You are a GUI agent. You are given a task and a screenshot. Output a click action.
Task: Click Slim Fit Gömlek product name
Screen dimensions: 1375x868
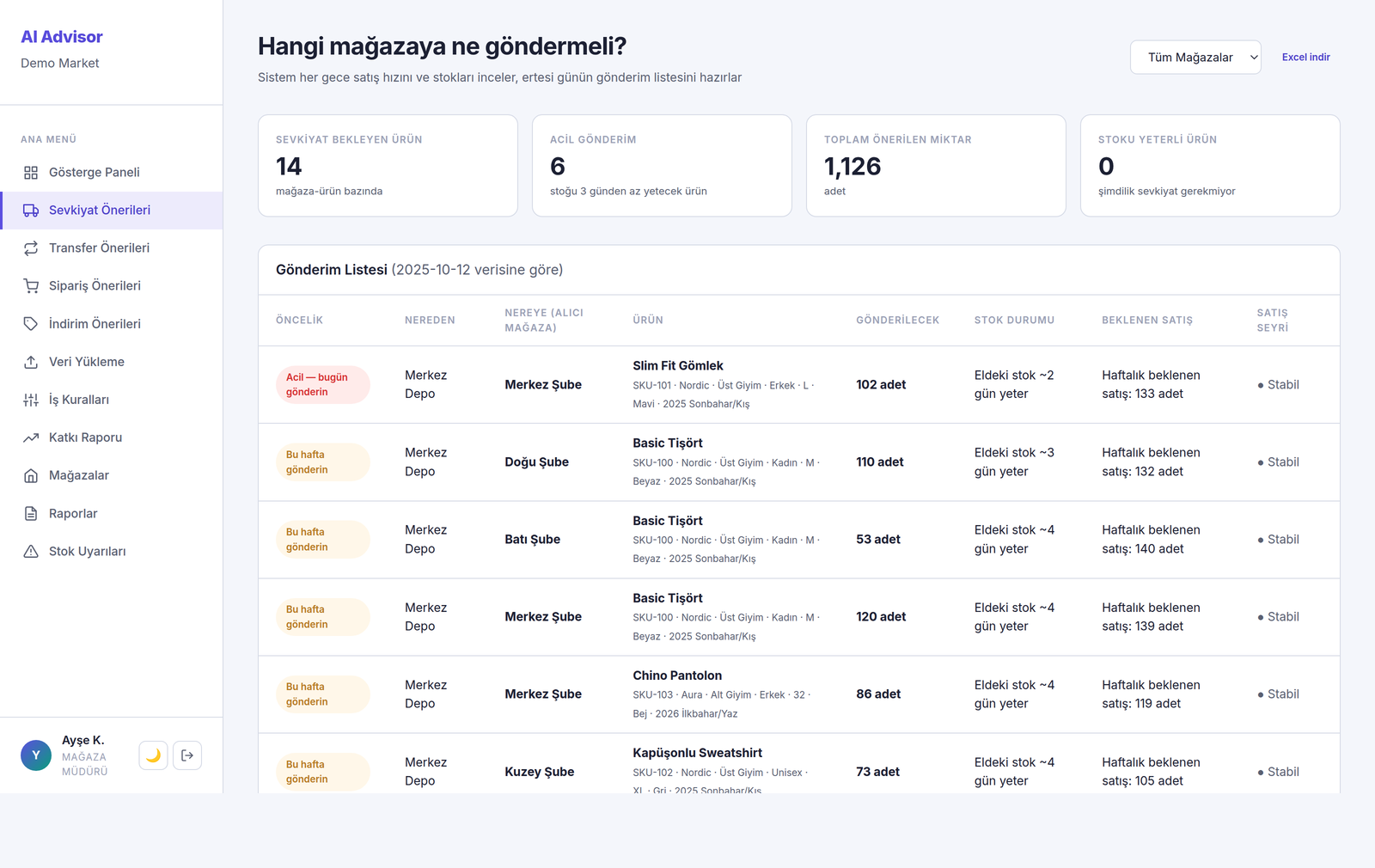click(678, 366)
